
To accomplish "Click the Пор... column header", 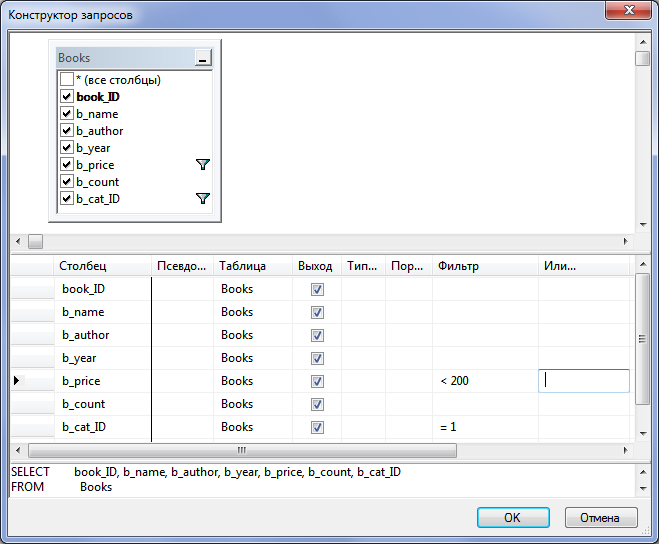I will click(409, 266).
